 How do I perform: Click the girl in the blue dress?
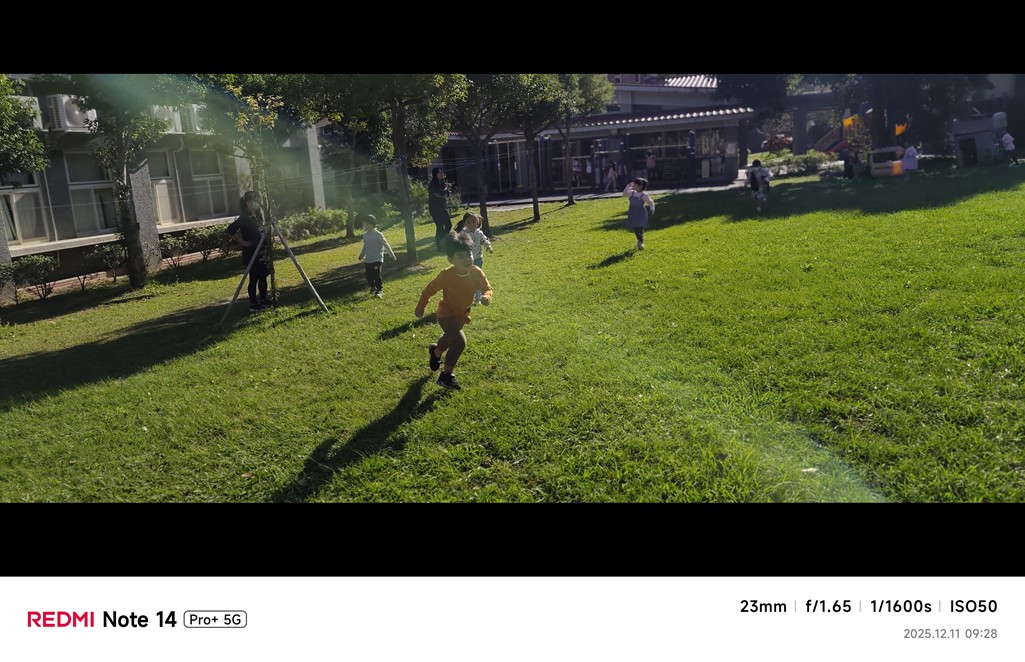click(x=638, y=213)
